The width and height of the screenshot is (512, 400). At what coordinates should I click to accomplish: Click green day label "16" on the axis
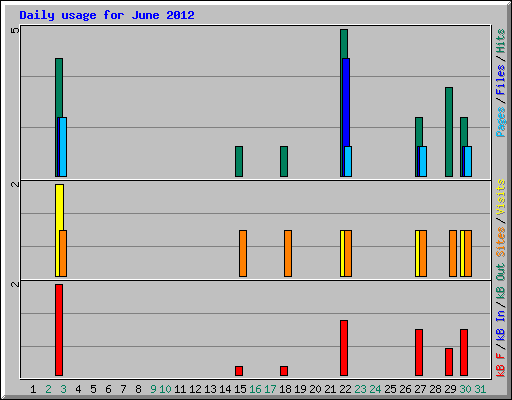[255, 389]
